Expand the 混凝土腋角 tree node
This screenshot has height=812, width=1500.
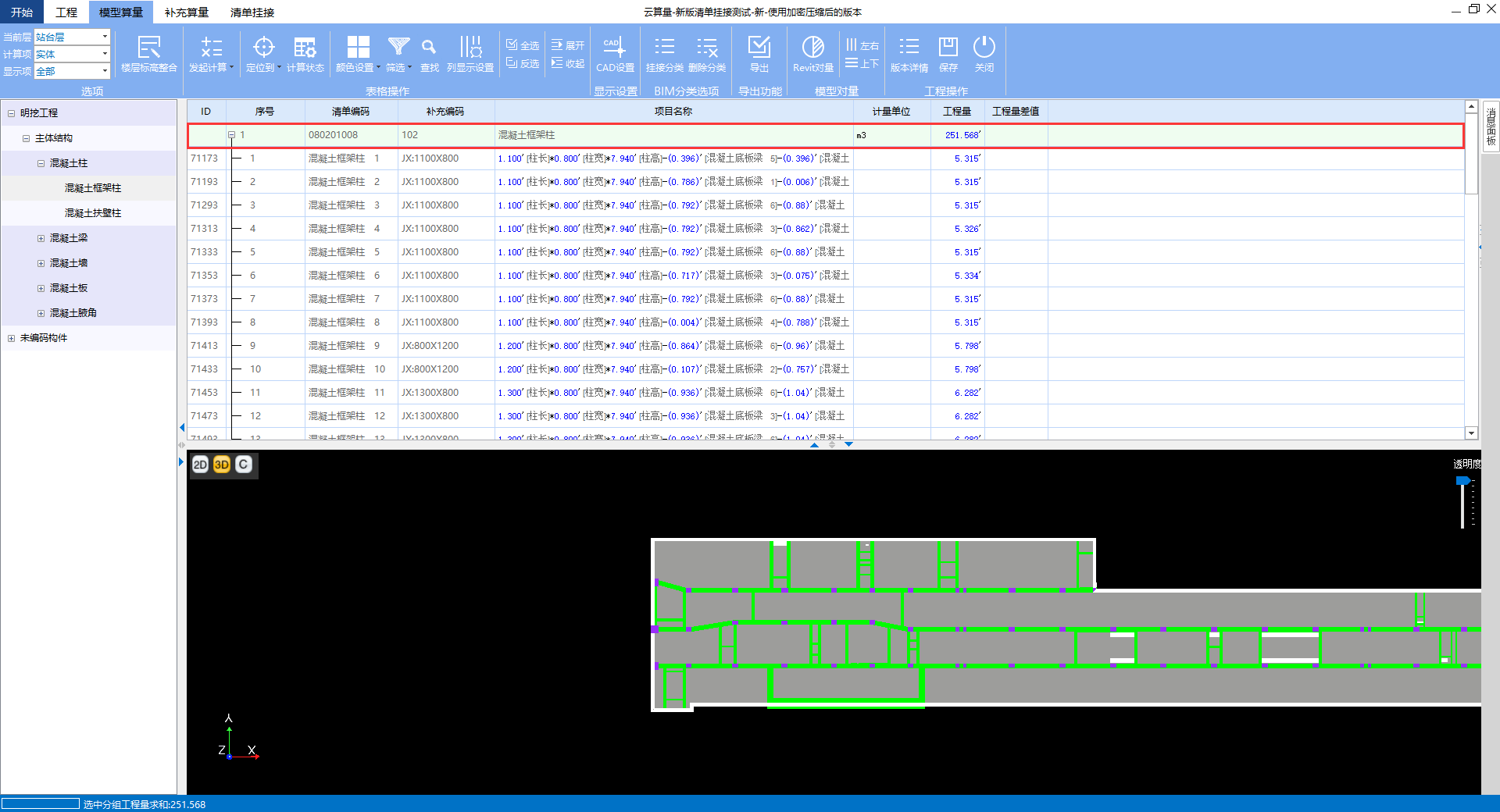[x=41, y=313]
